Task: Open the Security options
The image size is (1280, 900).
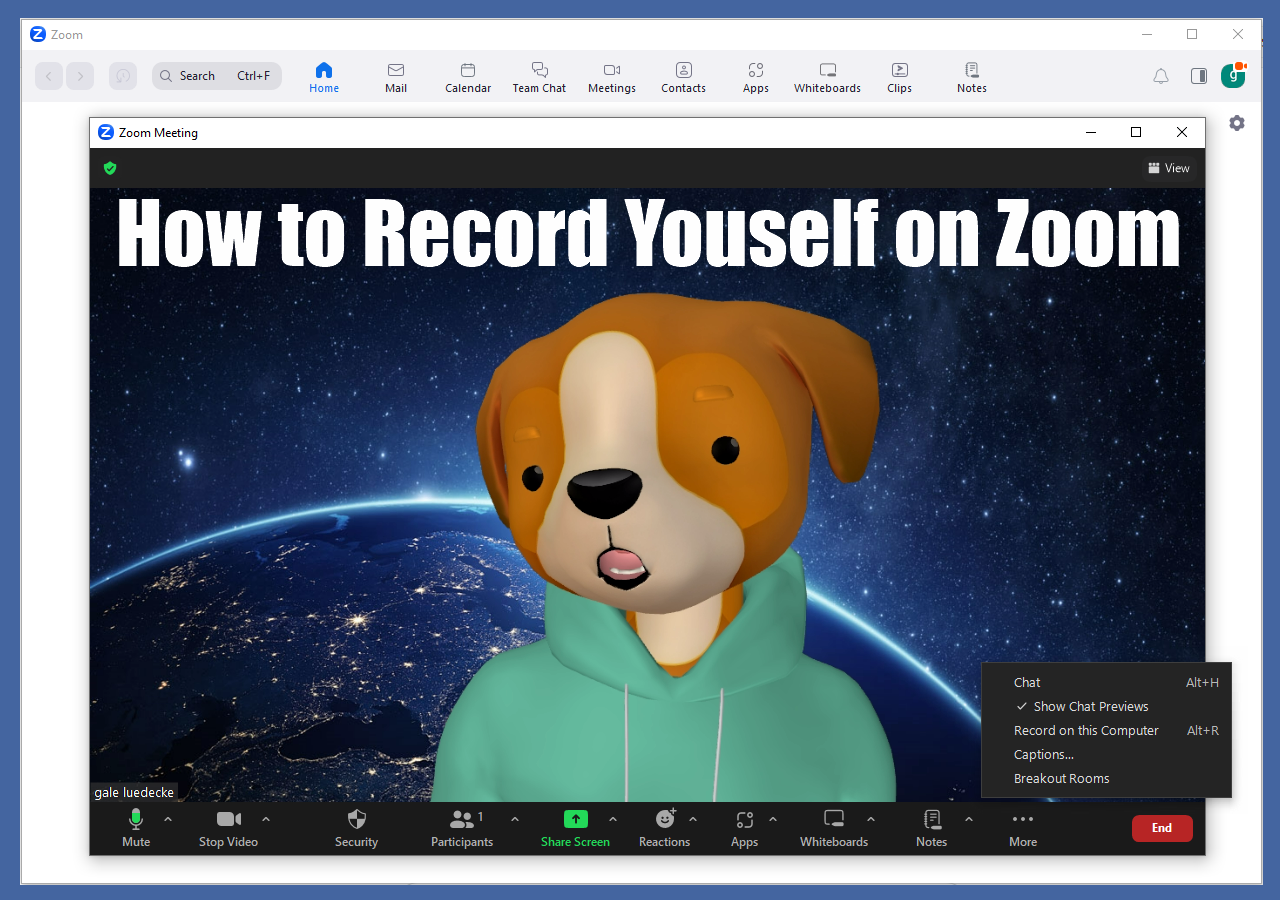Action: click(356, 828)
